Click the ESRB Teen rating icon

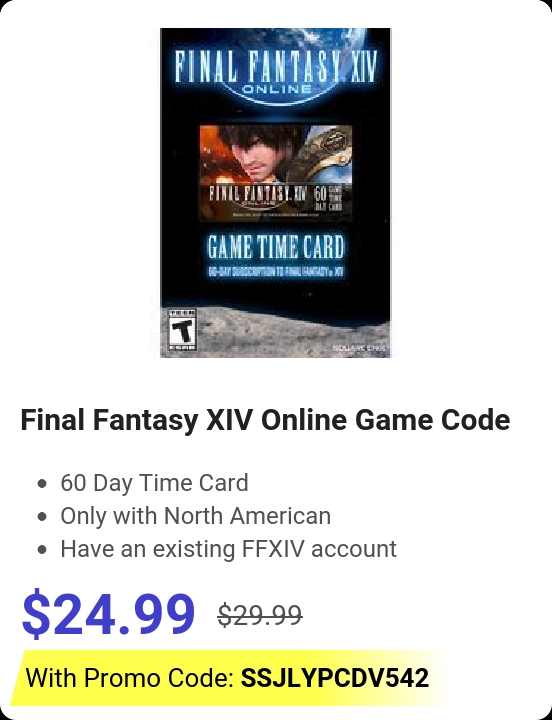[183, 330]
